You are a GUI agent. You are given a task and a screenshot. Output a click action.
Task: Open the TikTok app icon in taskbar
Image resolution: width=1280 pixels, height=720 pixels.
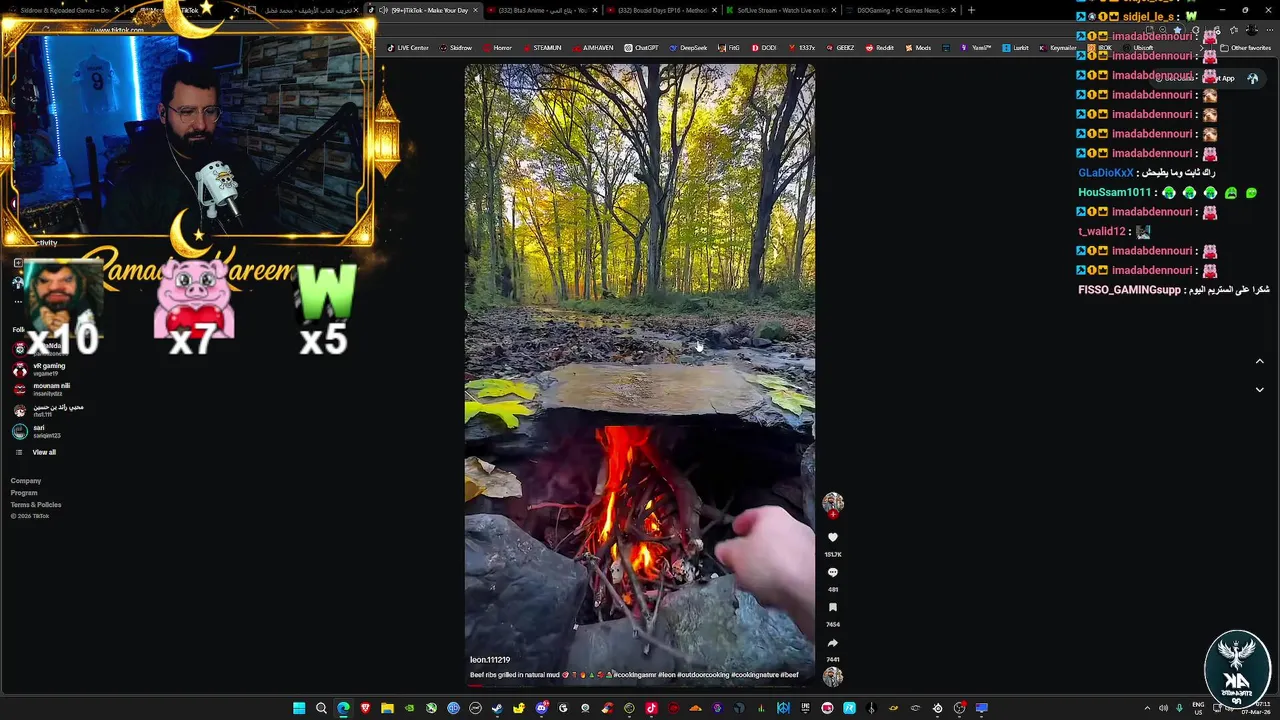click(x=651, y=708)
